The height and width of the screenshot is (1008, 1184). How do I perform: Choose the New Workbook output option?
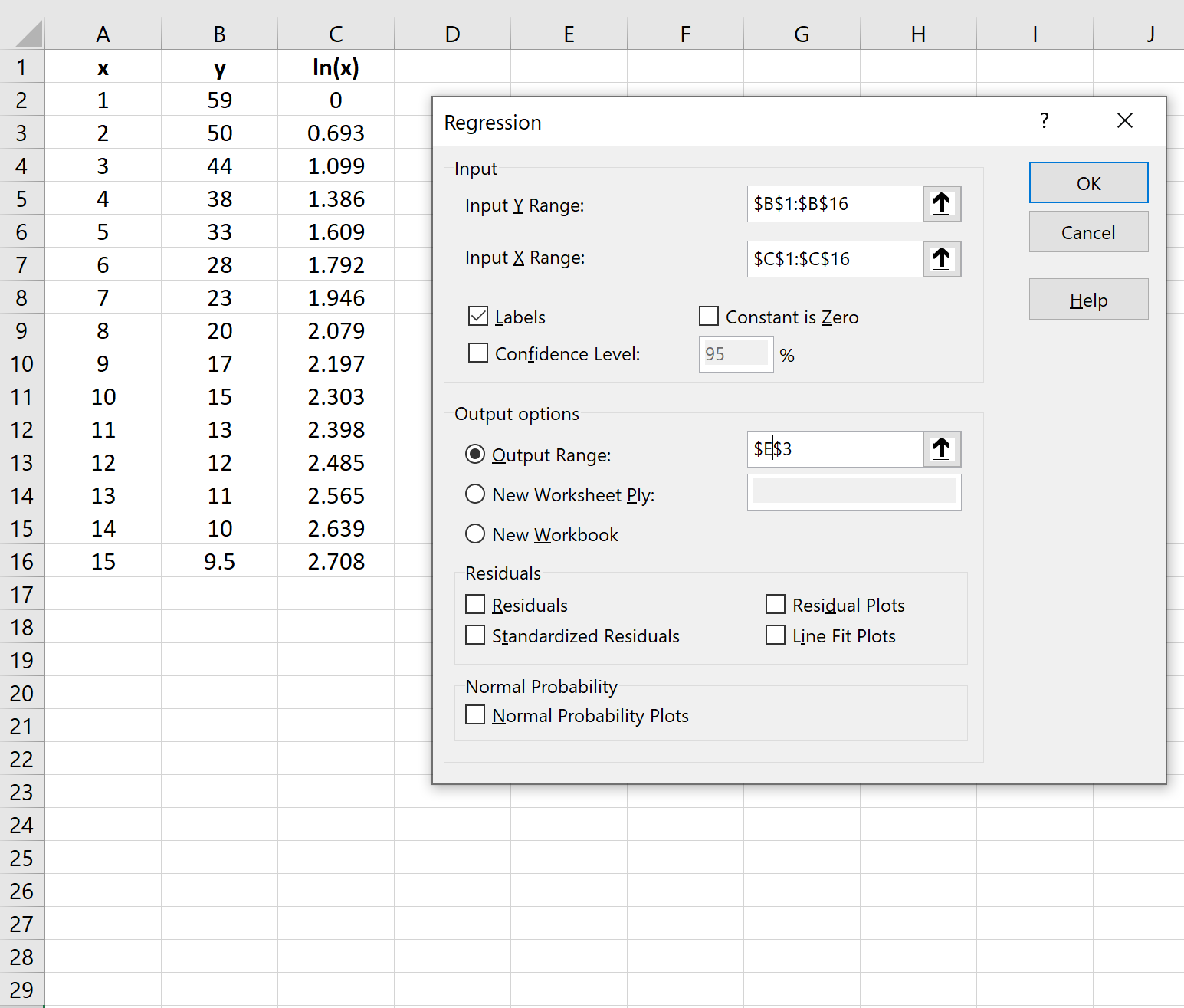tap(475, 534)
